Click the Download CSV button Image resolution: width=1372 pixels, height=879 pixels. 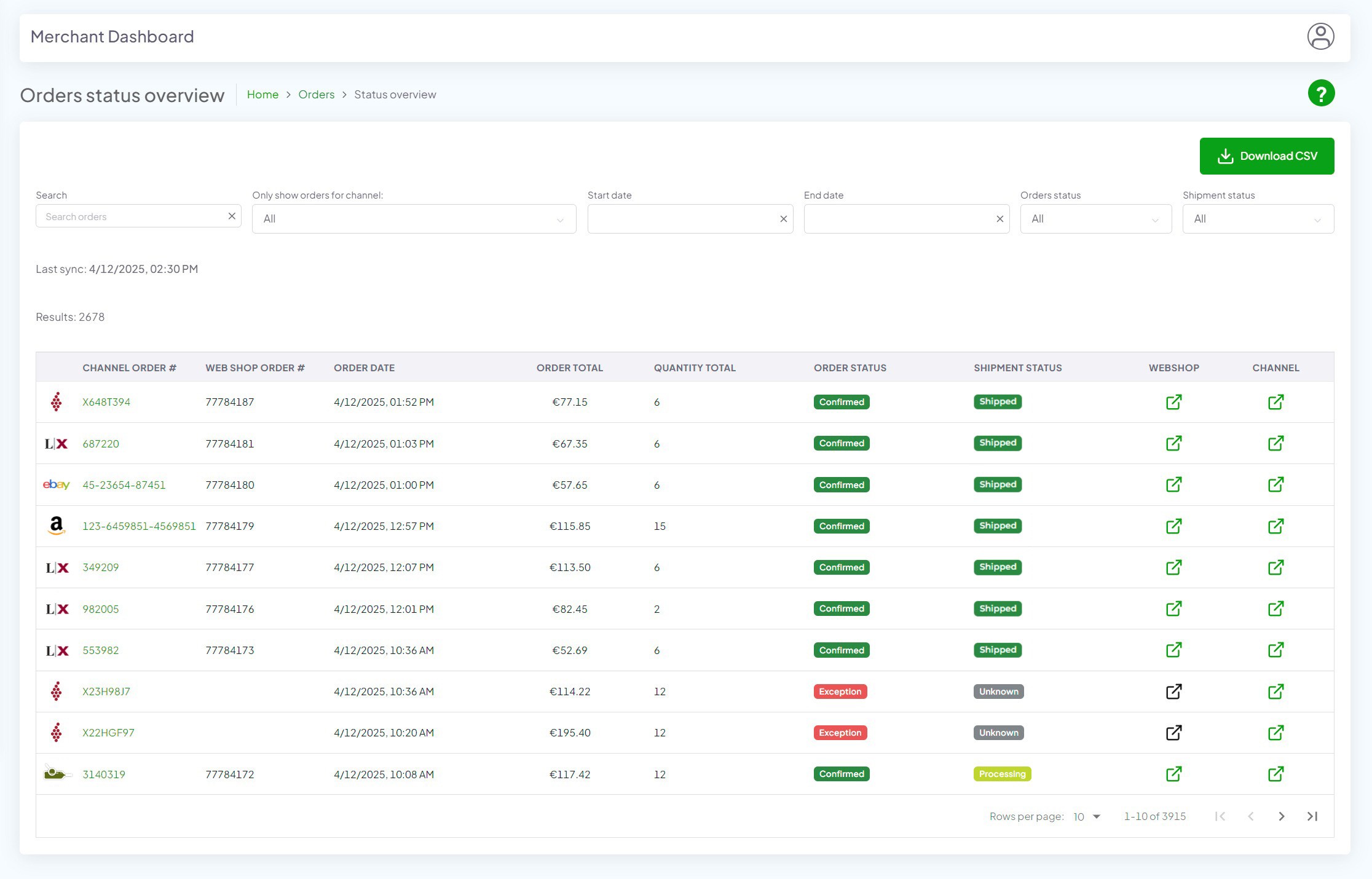[x=1266, y=156]
